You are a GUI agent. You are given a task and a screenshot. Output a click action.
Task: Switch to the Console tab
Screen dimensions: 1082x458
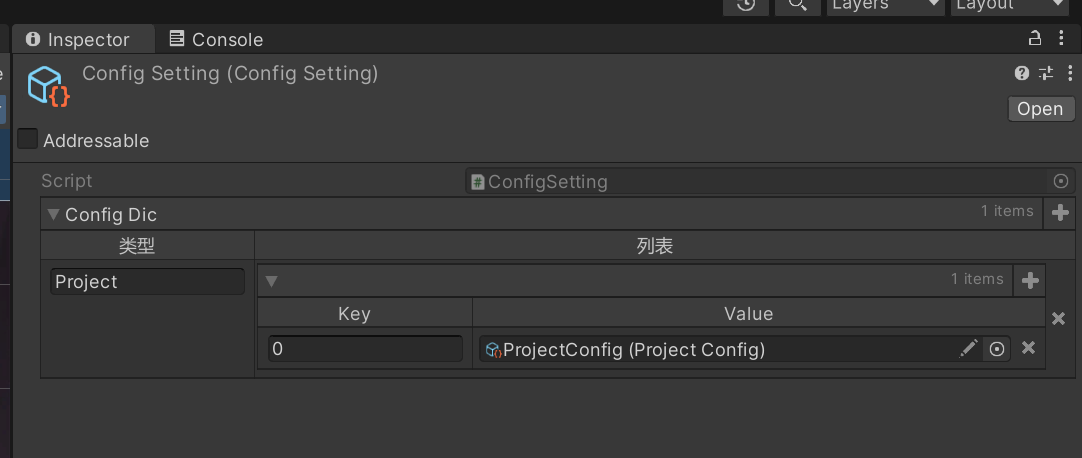pyautogui.click(x=216, y=39)
